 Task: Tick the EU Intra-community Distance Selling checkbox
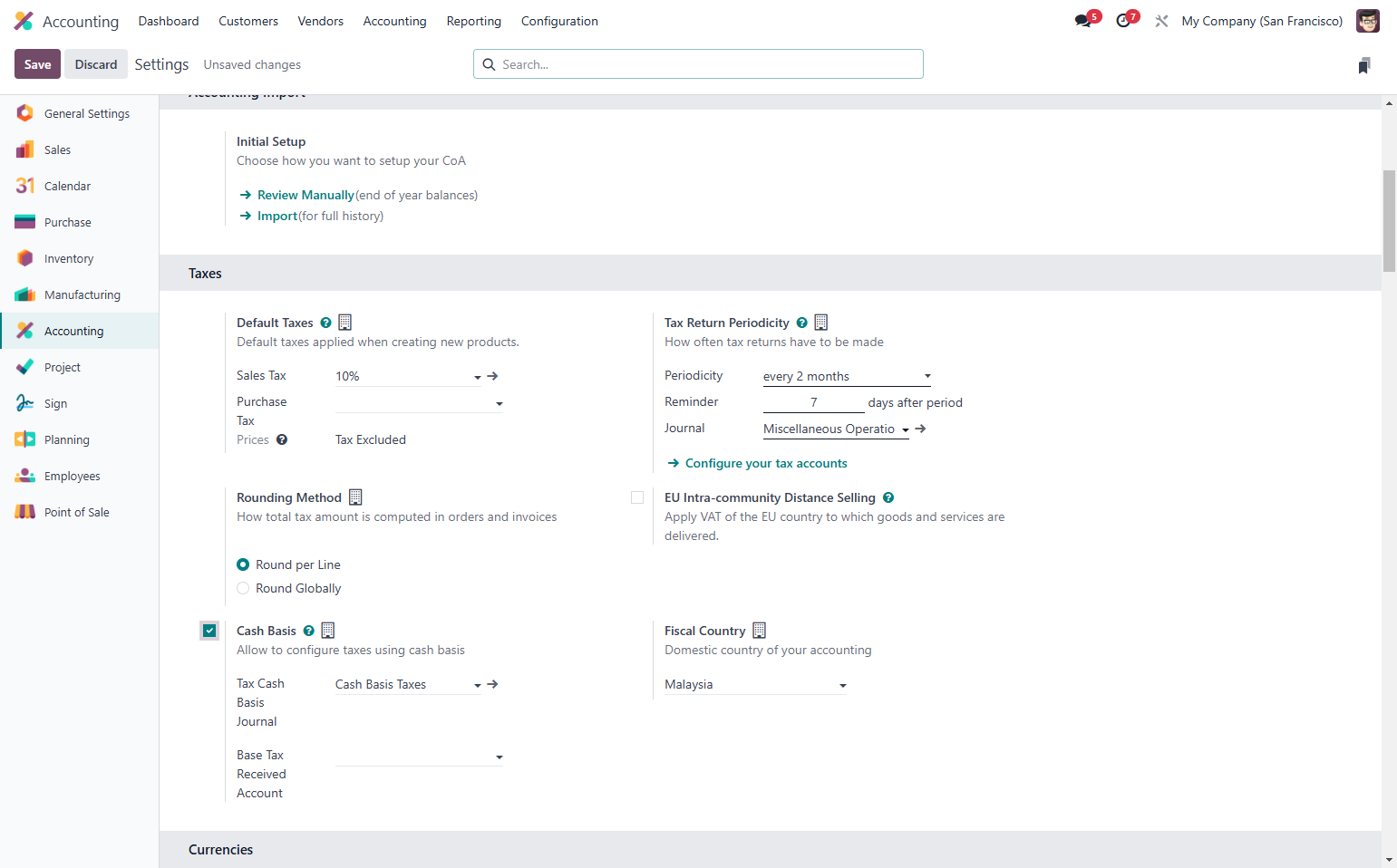[x=637, y=497]
